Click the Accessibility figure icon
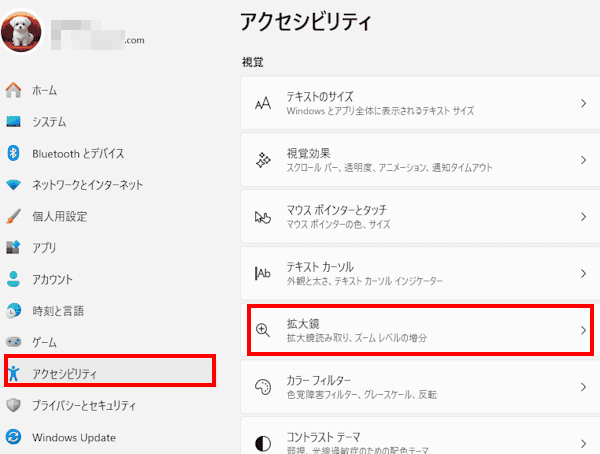 (x=14, y=373)
